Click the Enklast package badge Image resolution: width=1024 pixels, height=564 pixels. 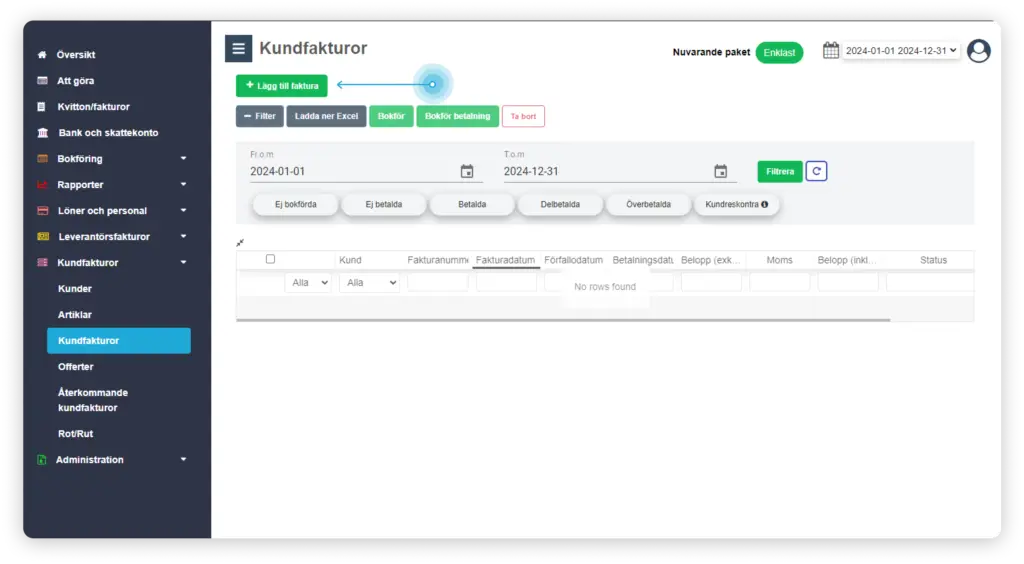pos(779,52)
